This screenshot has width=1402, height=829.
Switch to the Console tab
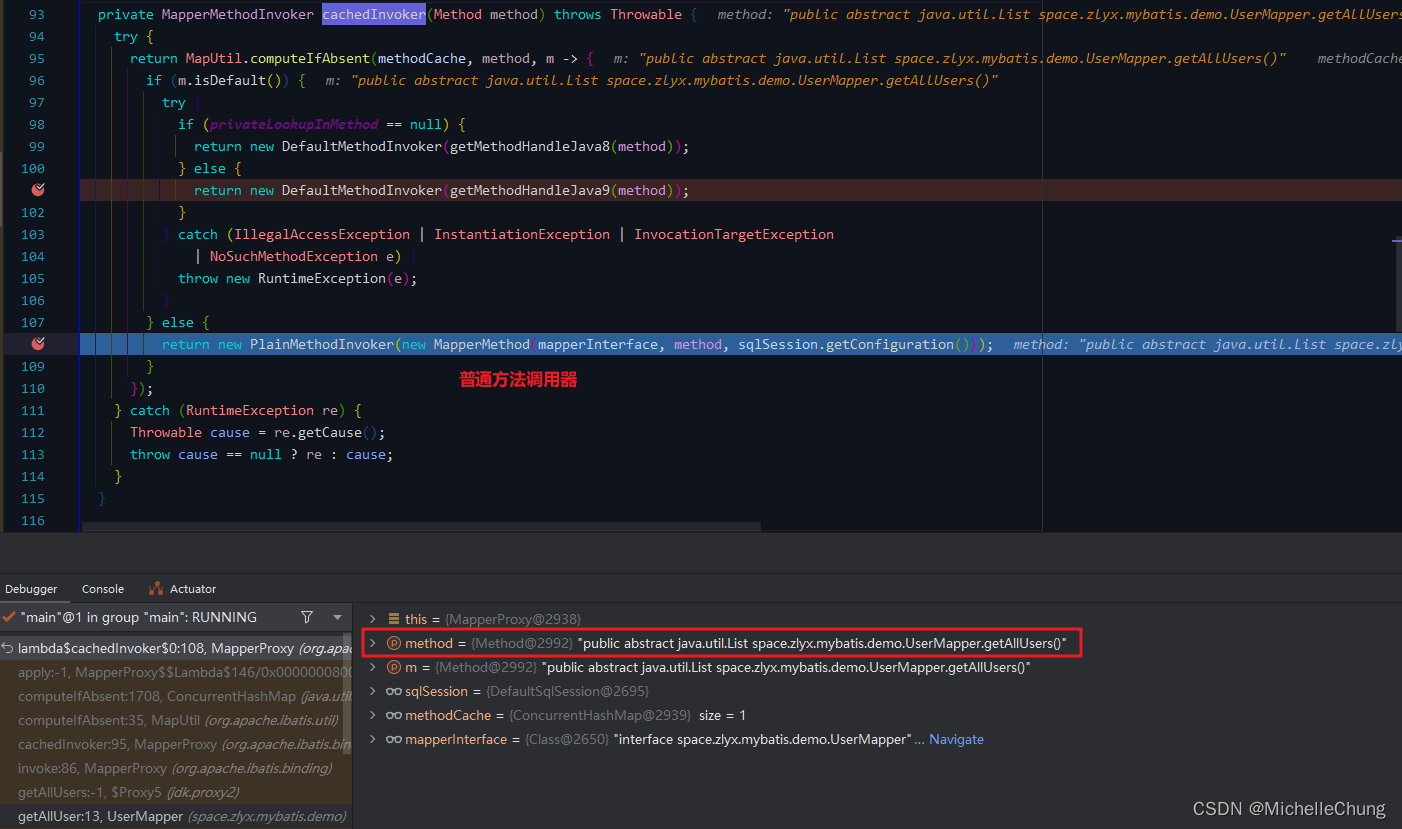coord(103,589)
